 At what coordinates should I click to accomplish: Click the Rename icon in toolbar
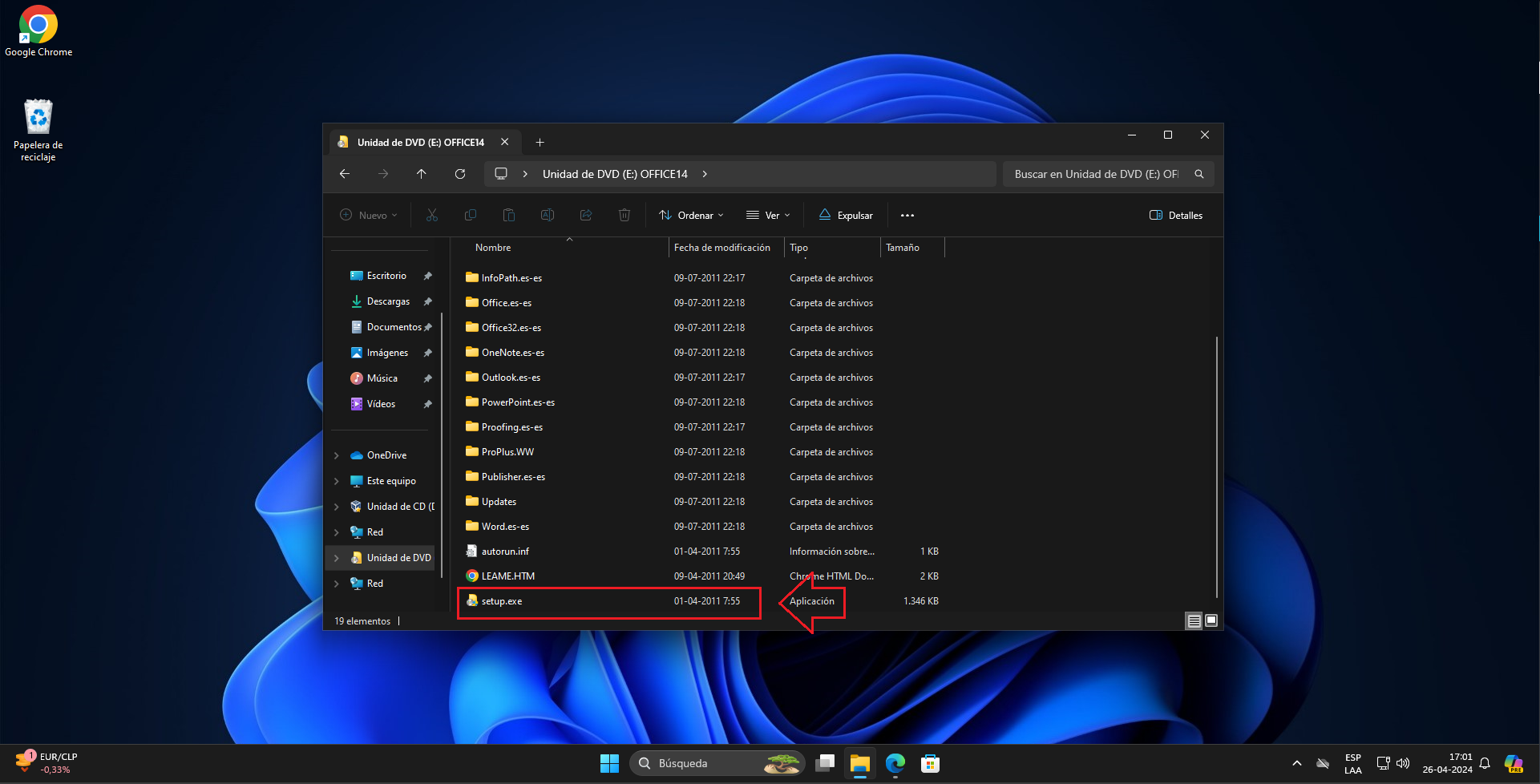(x=548, y=215)
